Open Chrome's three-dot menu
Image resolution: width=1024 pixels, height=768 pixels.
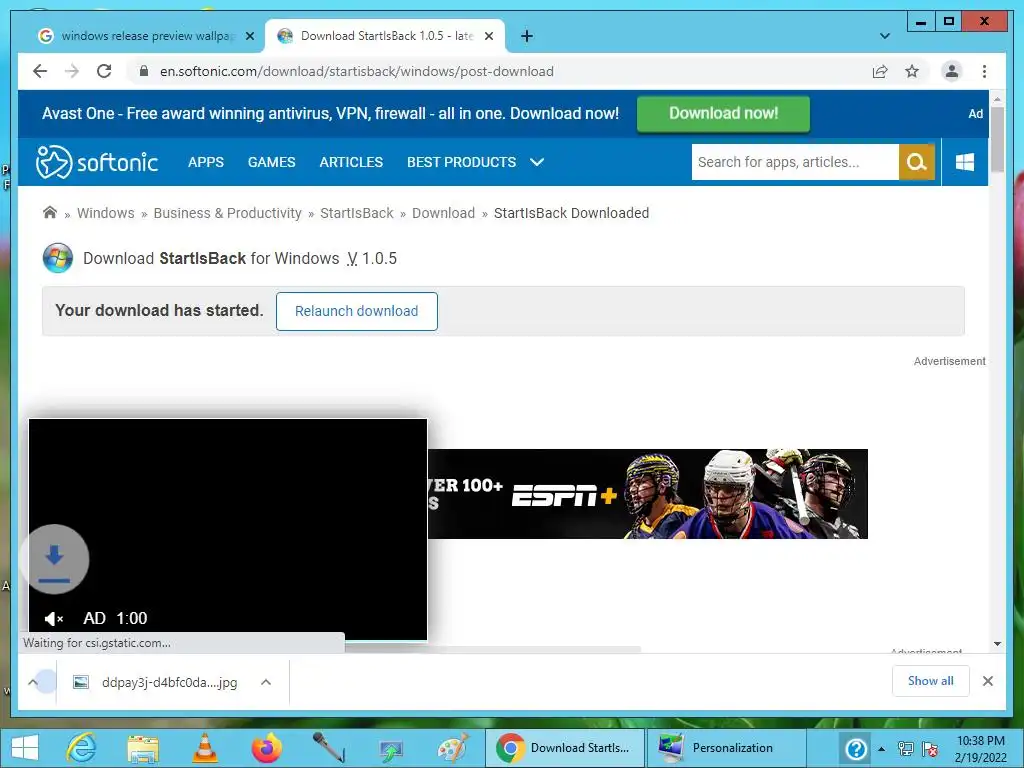coord(984,71)
